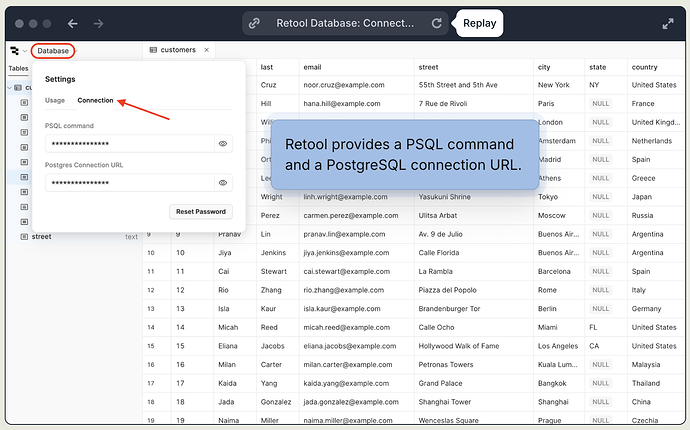Image resolution: width=690 pixels, height=430 pixels.
Task: Click the link icon in address bar
Action: tap(254, 23)
